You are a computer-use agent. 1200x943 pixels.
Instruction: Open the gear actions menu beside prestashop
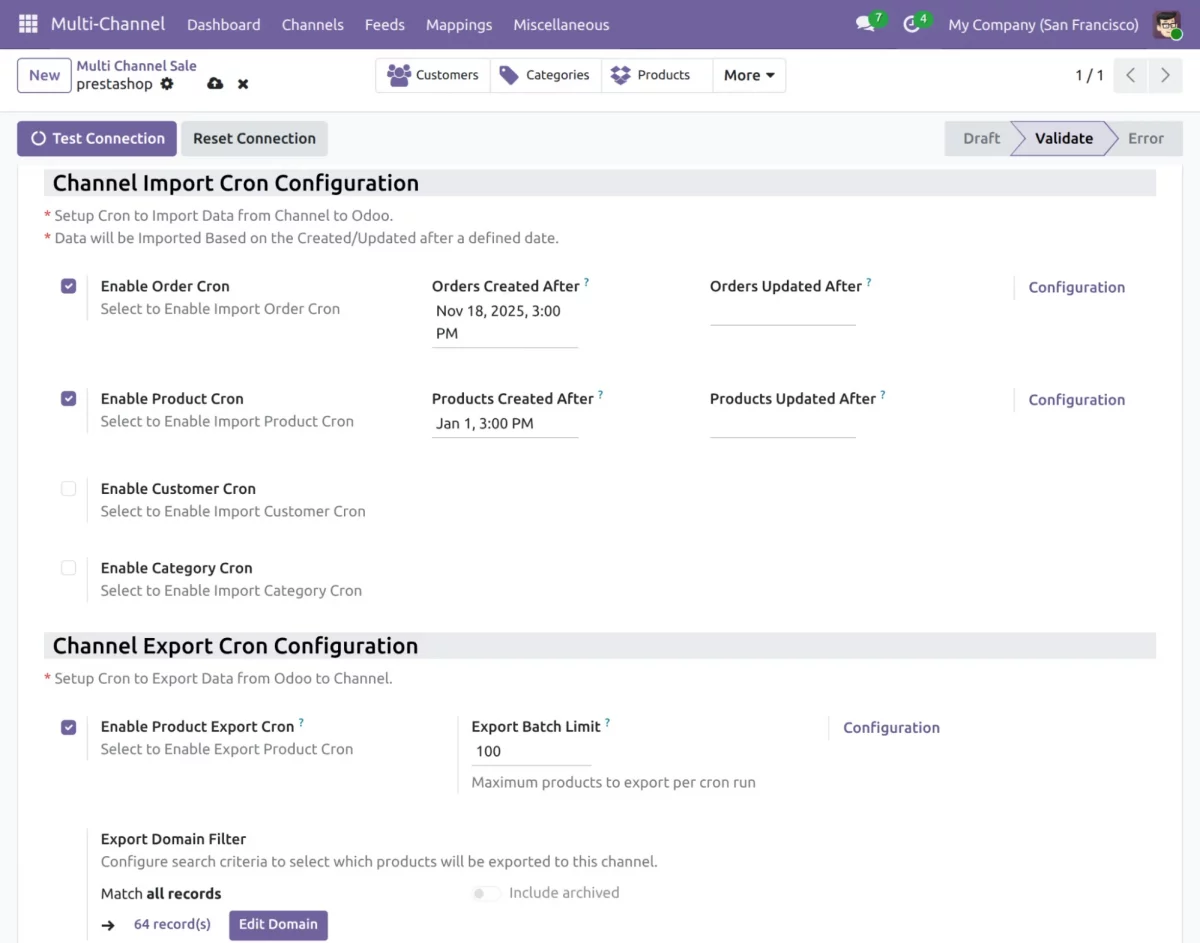click(167, 84)
